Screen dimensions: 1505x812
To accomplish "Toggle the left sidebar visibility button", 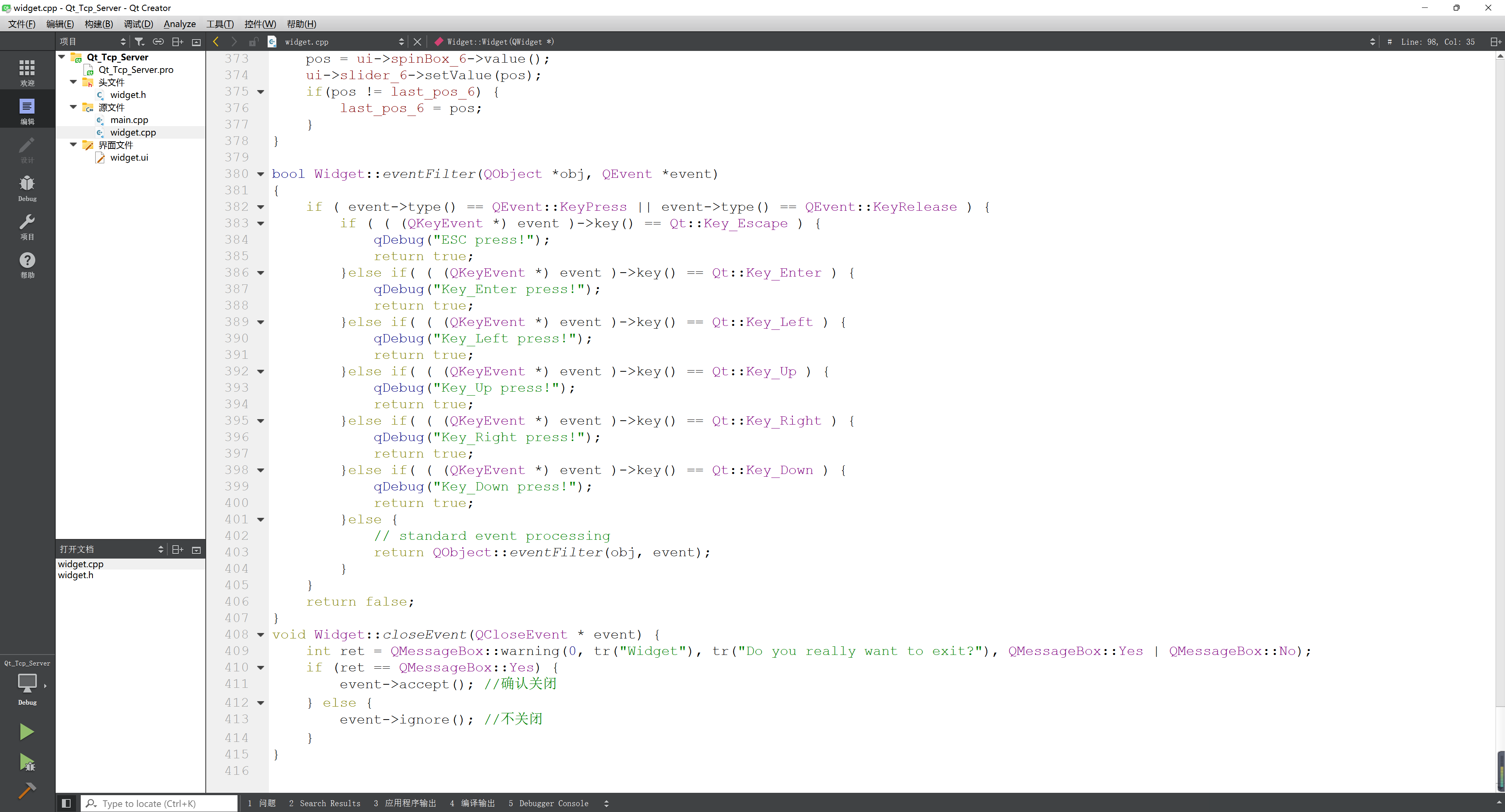I will (66, 803).
